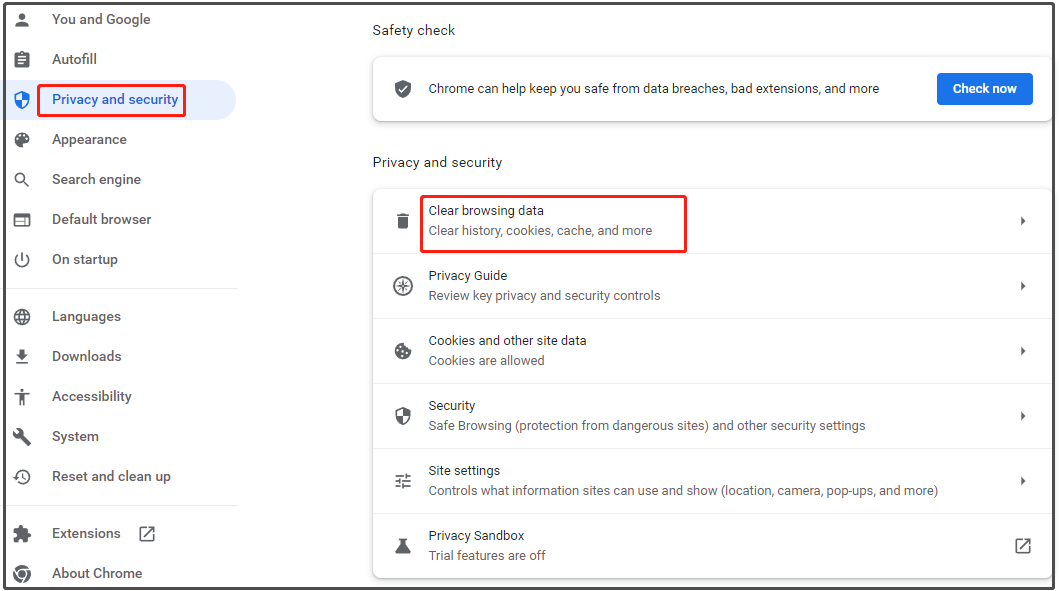This screenshot has height=591, width=1059.
Task: Expand the Security settings row chevron
Action: (1023, 416)
